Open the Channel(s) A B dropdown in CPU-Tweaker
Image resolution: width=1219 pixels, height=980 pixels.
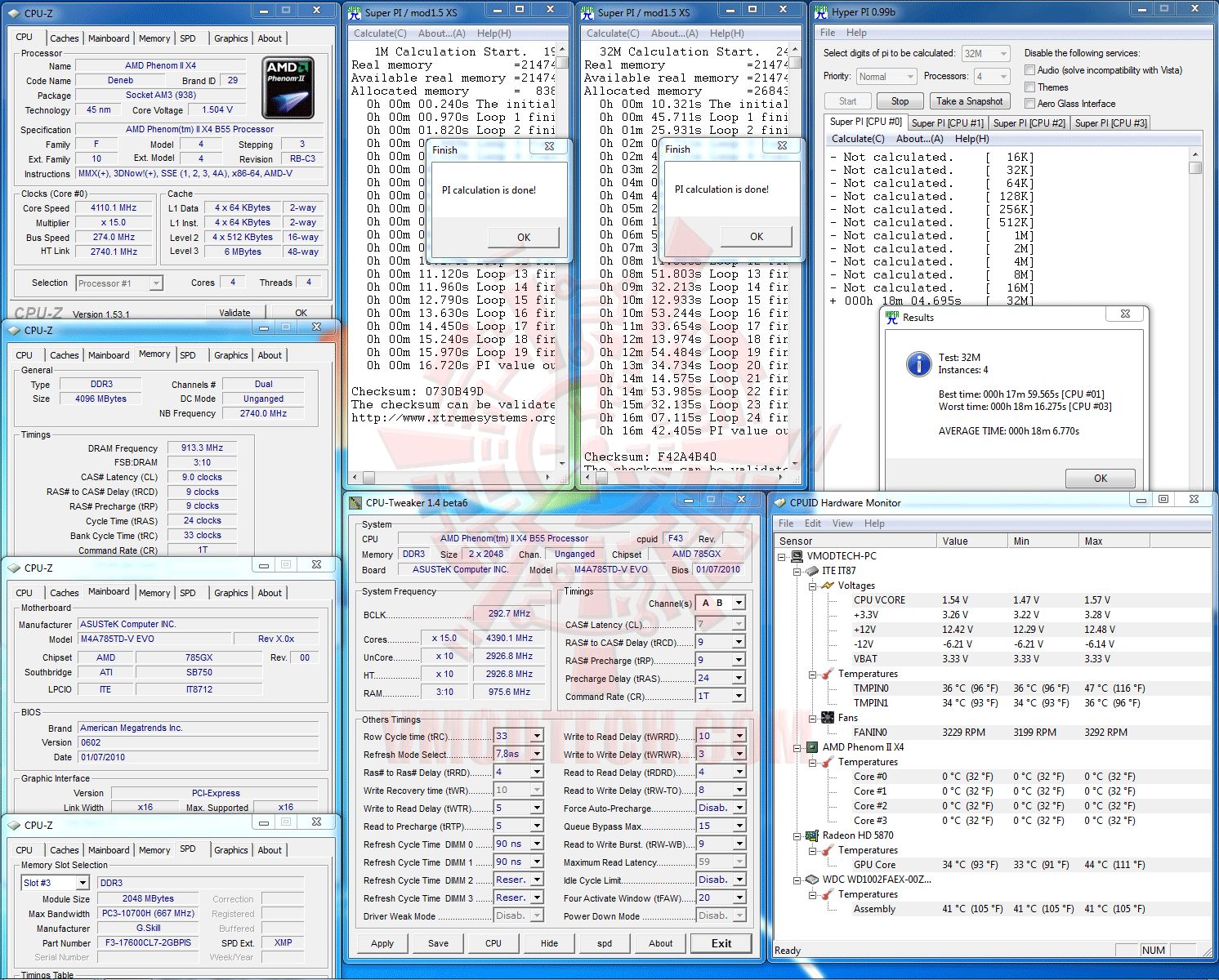tap(720, 604)
